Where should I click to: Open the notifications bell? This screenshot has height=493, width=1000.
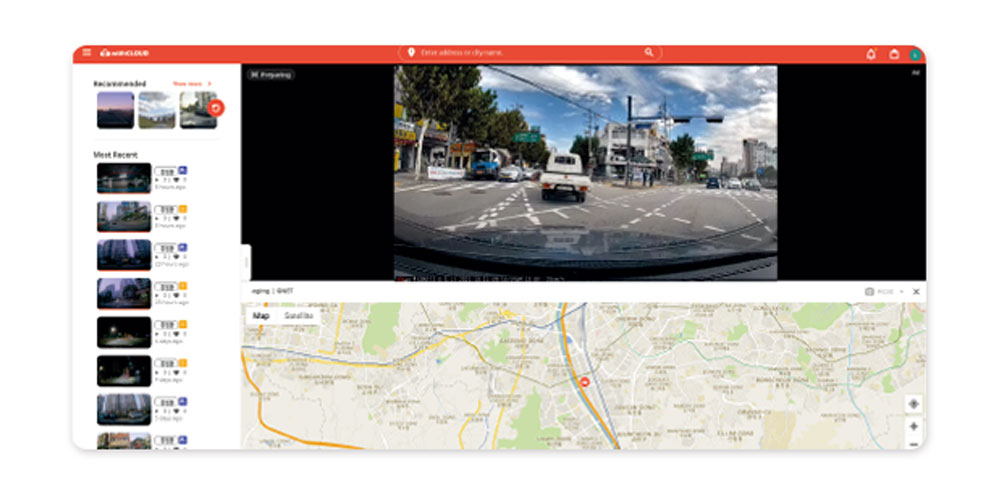coord(871,54)
